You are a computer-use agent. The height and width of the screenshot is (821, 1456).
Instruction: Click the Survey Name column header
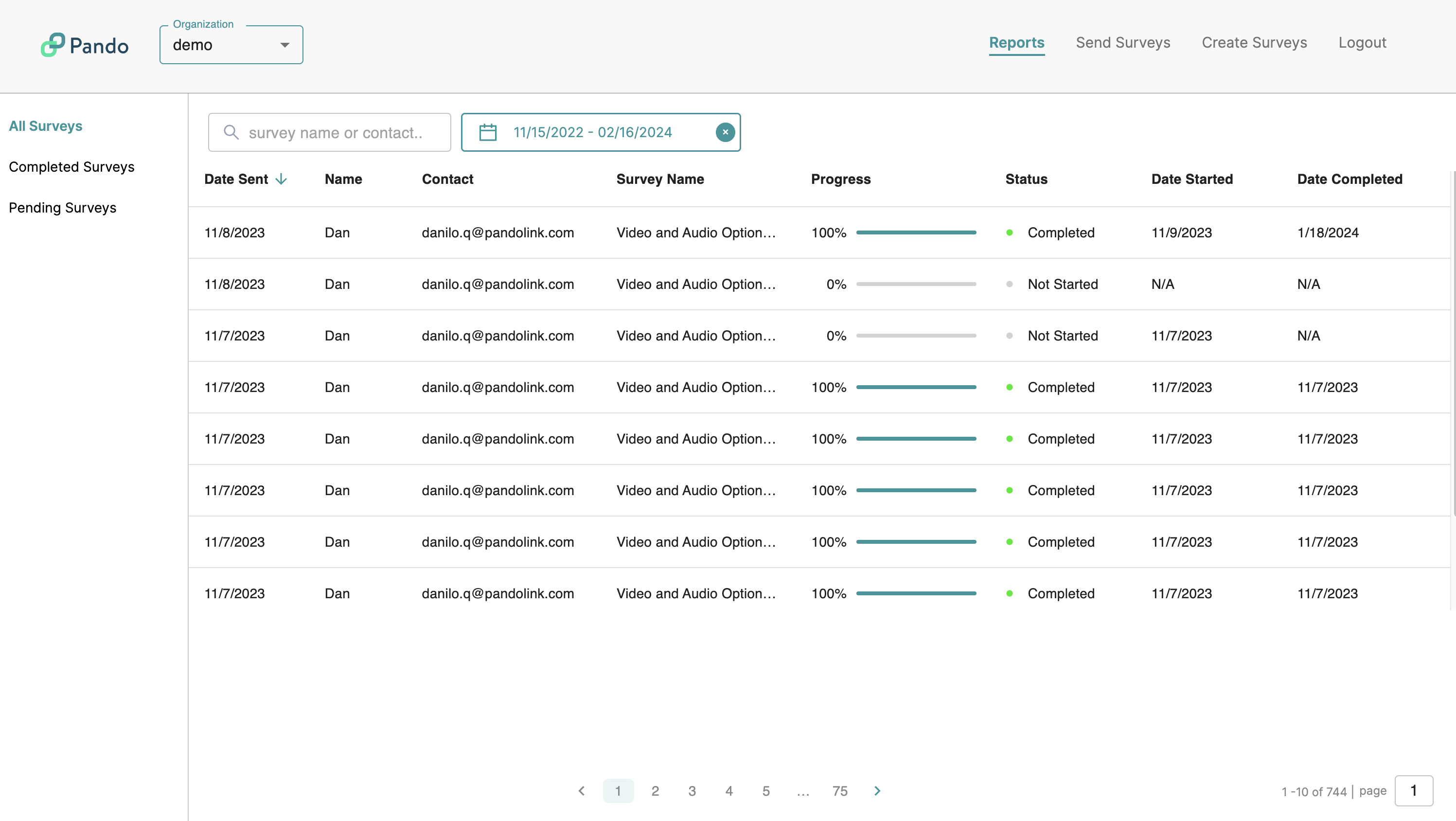pyautogui.click(x=660, y=179)
